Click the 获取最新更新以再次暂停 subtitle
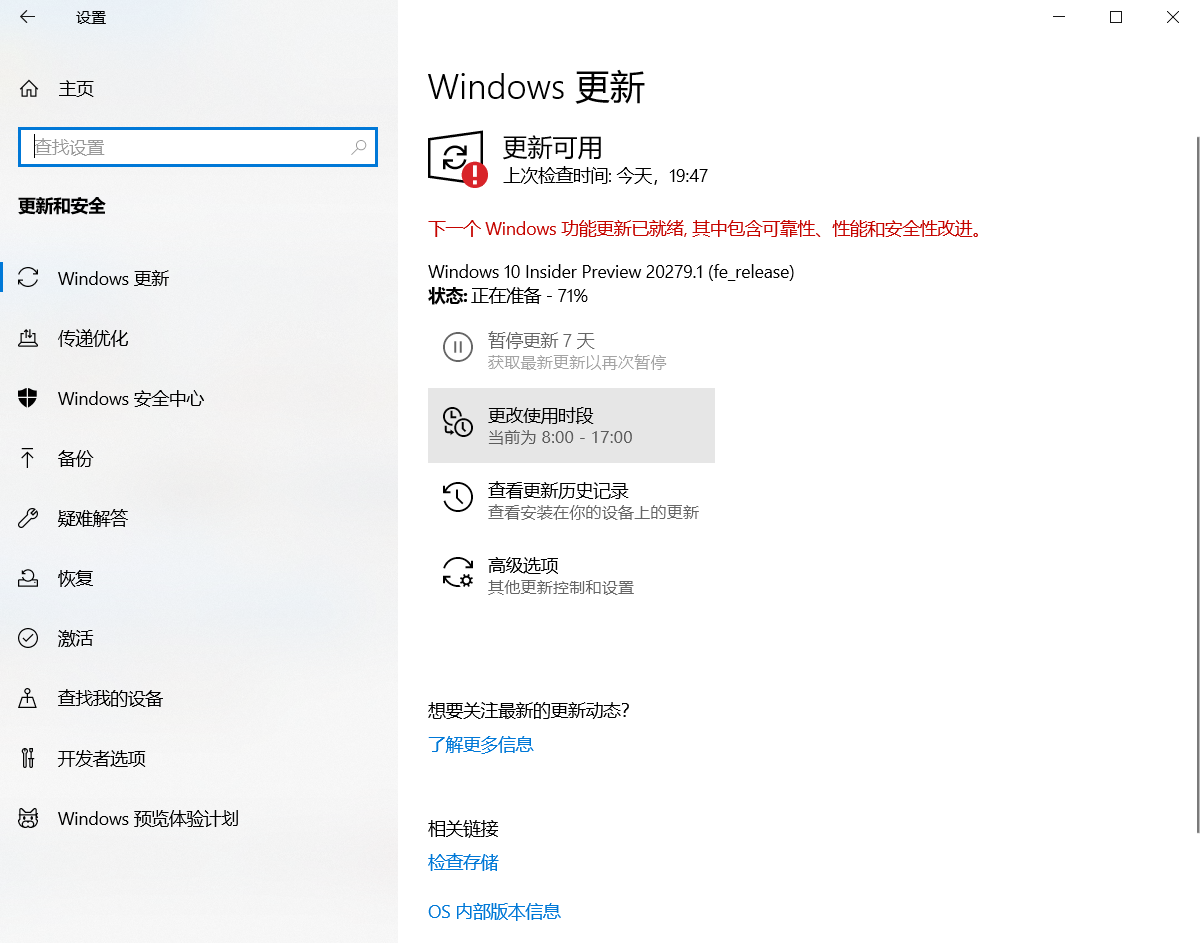This screenshot has width=1202, height=943. pos(577,362)
